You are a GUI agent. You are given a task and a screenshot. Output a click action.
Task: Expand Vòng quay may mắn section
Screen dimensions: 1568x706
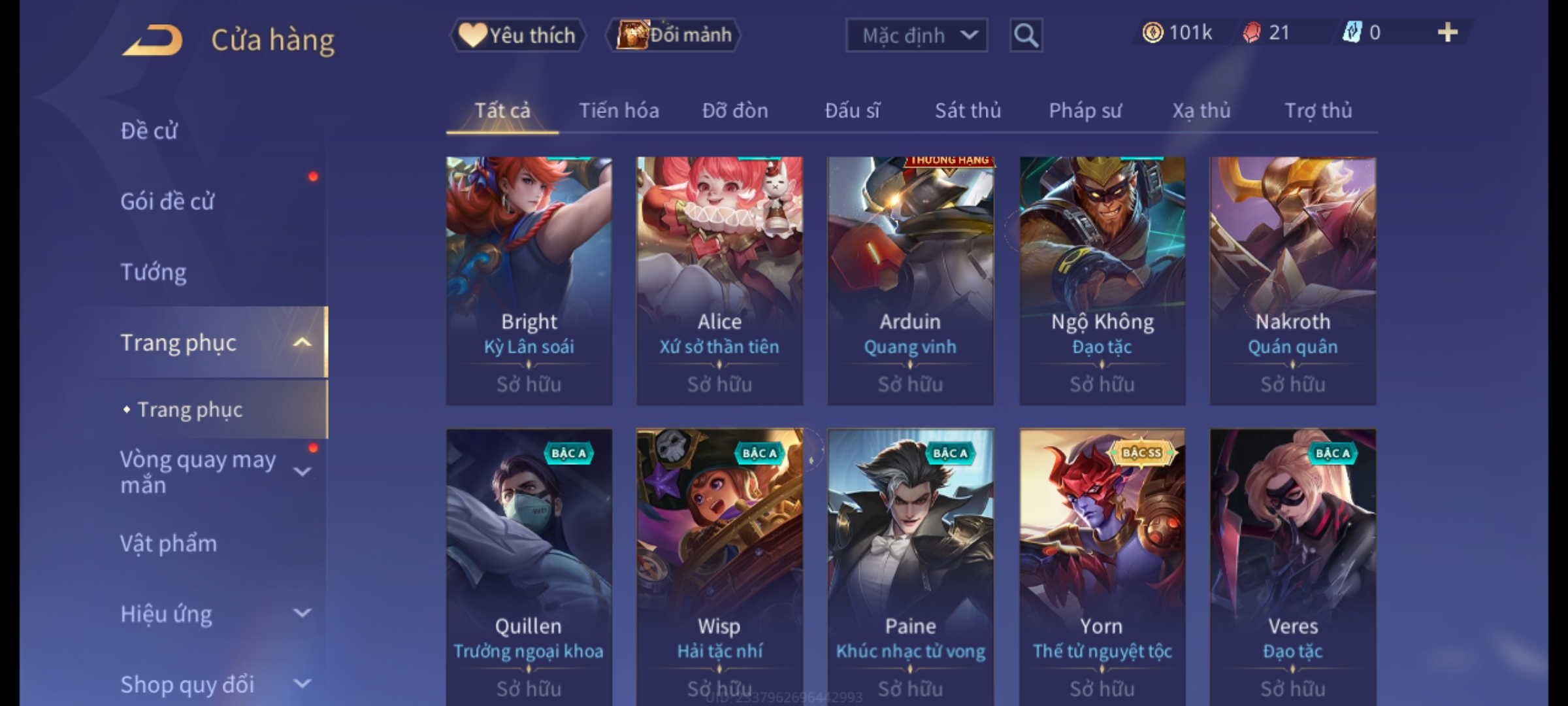click(302, 472)
